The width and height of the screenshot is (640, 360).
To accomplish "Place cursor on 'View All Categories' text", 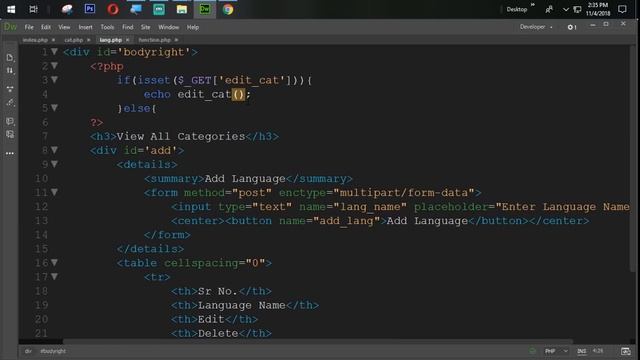I will (181, 136).
